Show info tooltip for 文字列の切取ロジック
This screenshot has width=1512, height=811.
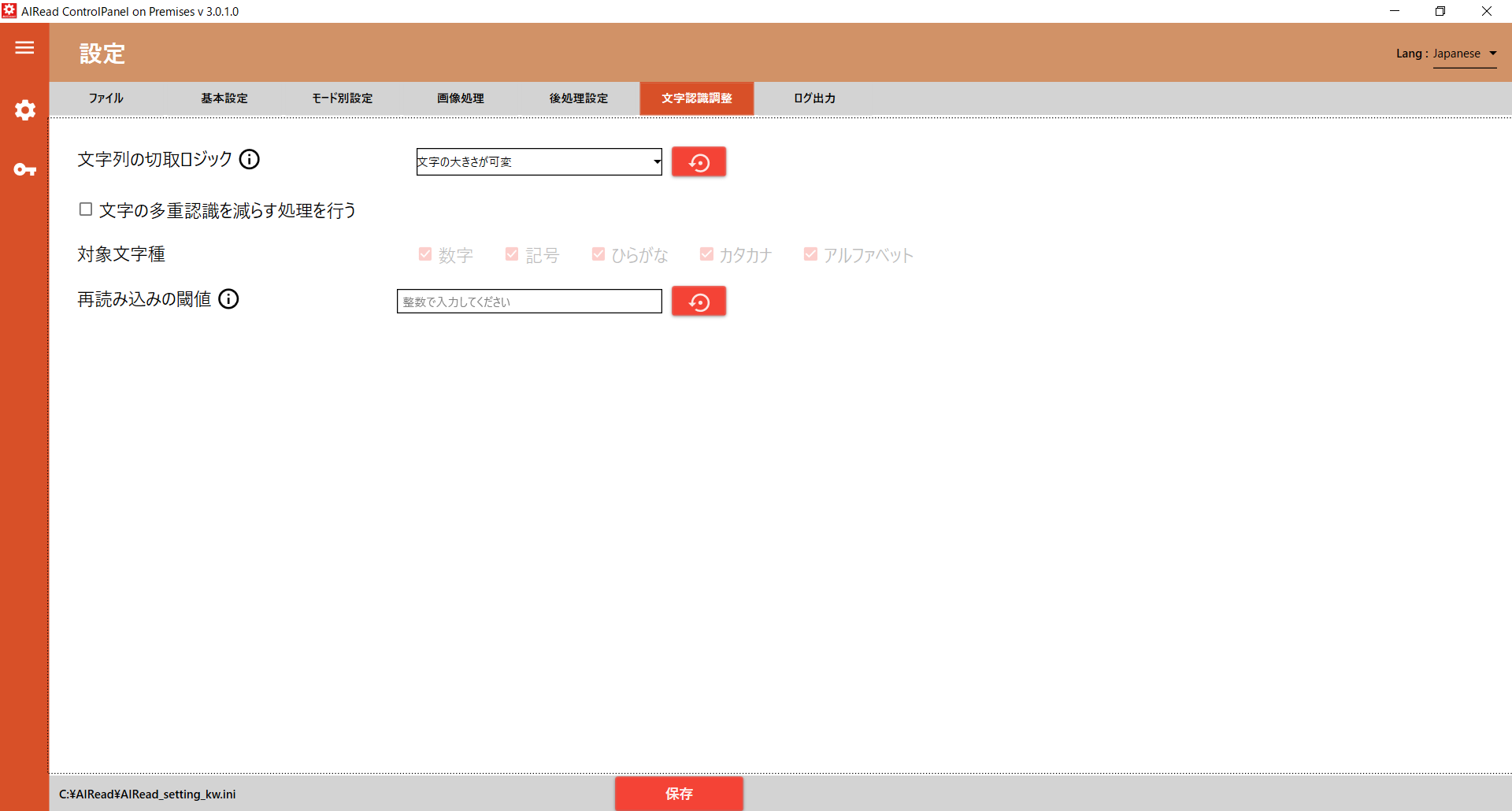point(250,159)
